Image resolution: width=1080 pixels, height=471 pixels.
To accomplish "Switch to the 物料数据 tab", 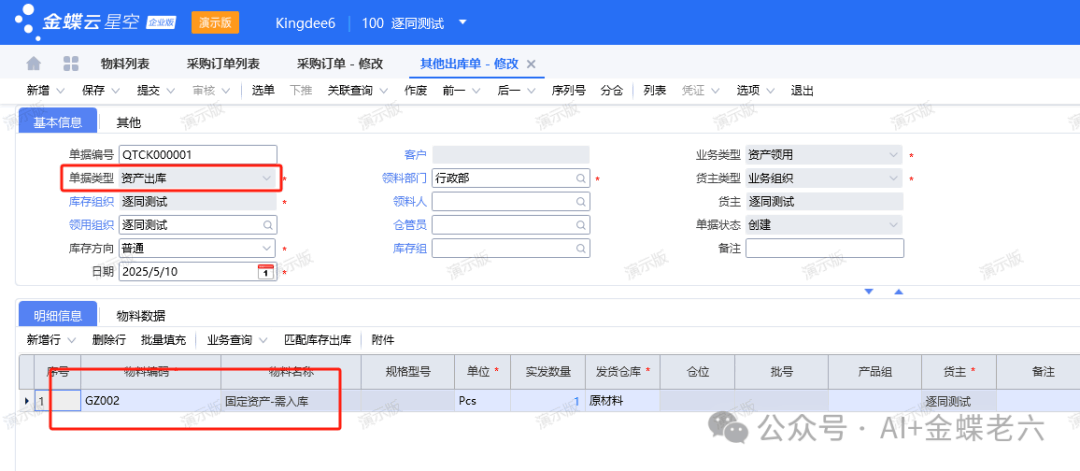I will [x=141, y=316].
